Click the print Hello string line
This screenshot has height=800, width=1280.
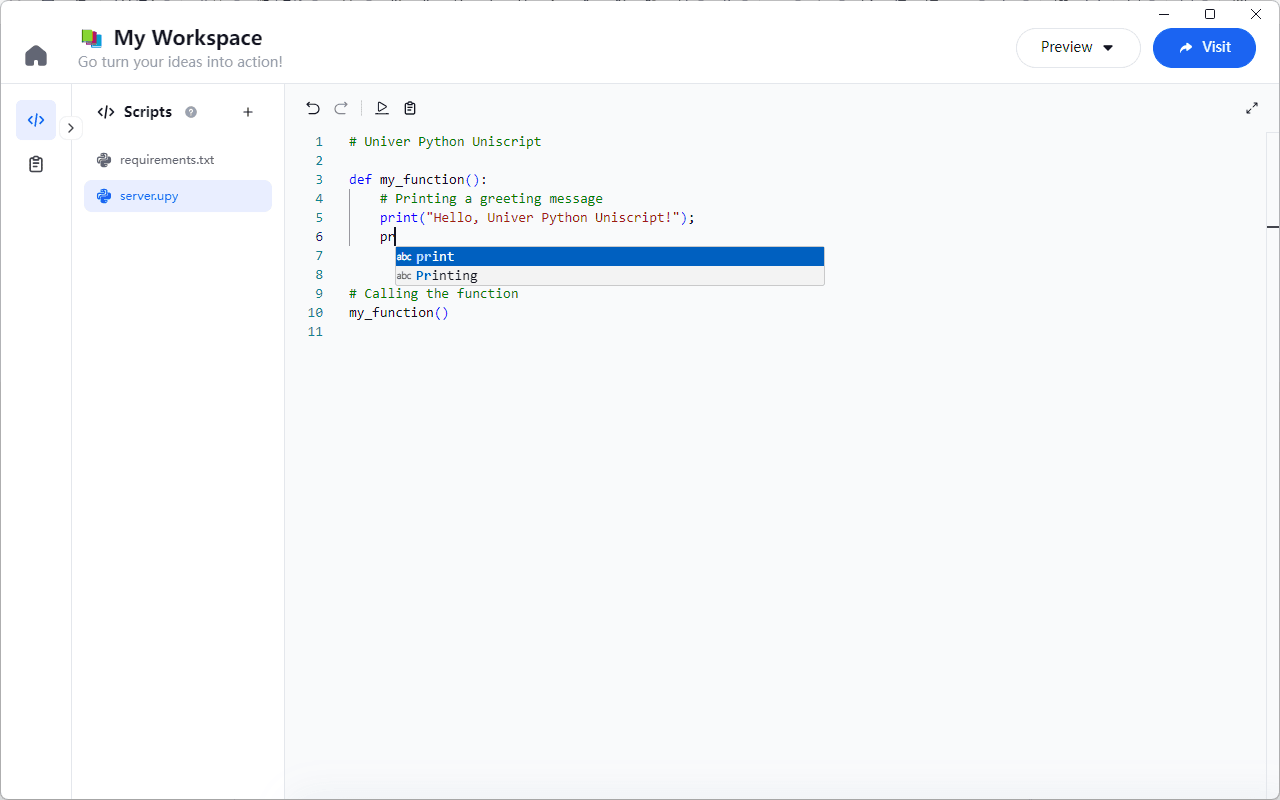coord(537,218)
